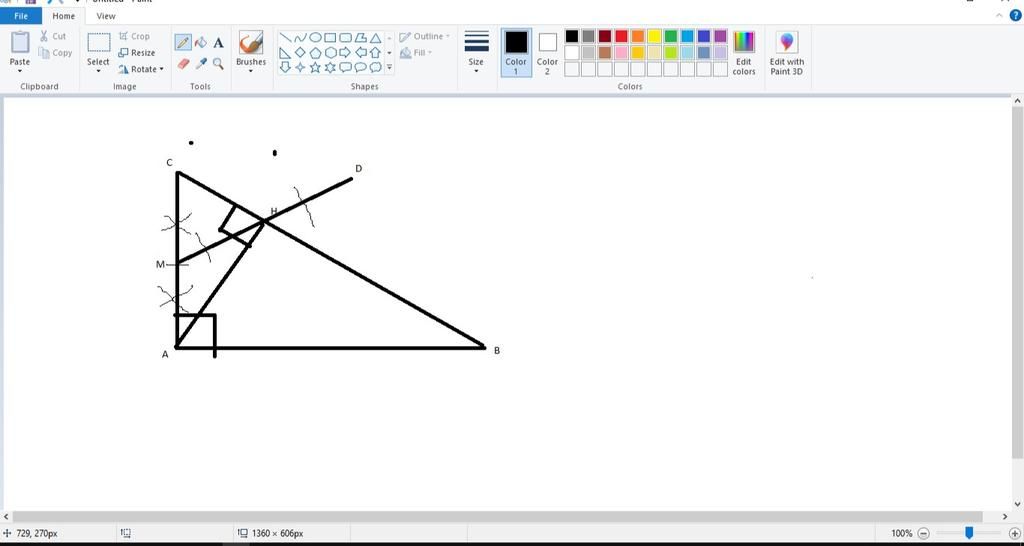
Task: Open the Select dropdown arrow
Action: pyautogui.click(x=99, y=71)
